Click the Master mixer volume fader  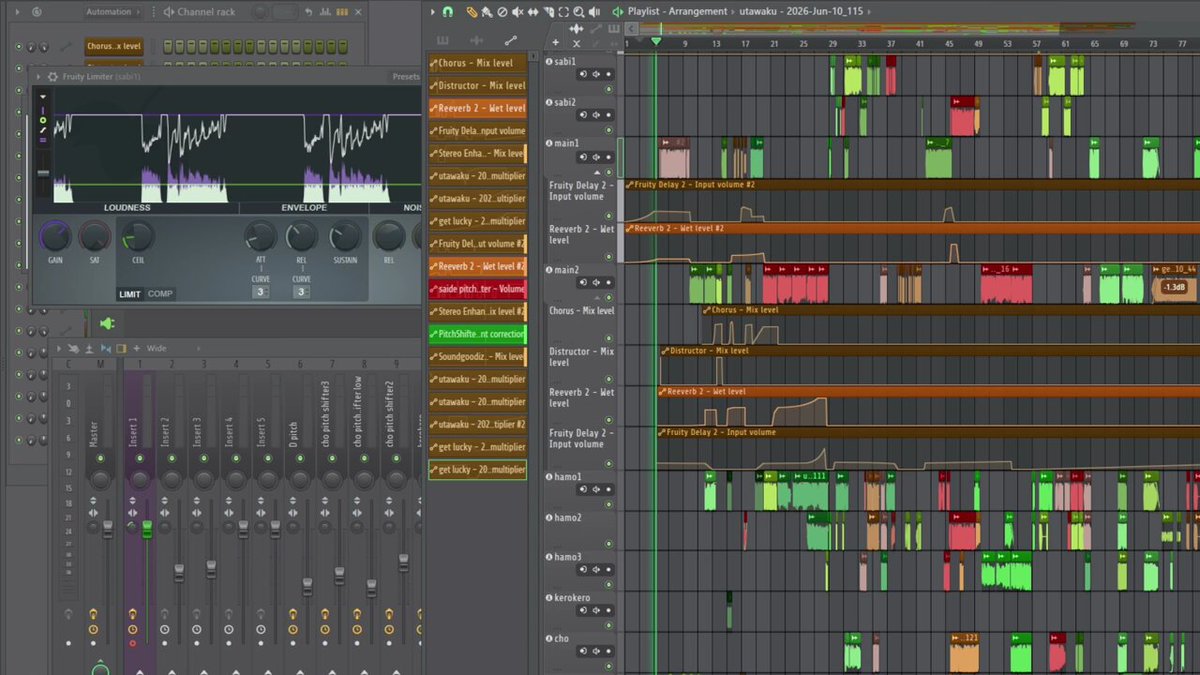point(107,529)
